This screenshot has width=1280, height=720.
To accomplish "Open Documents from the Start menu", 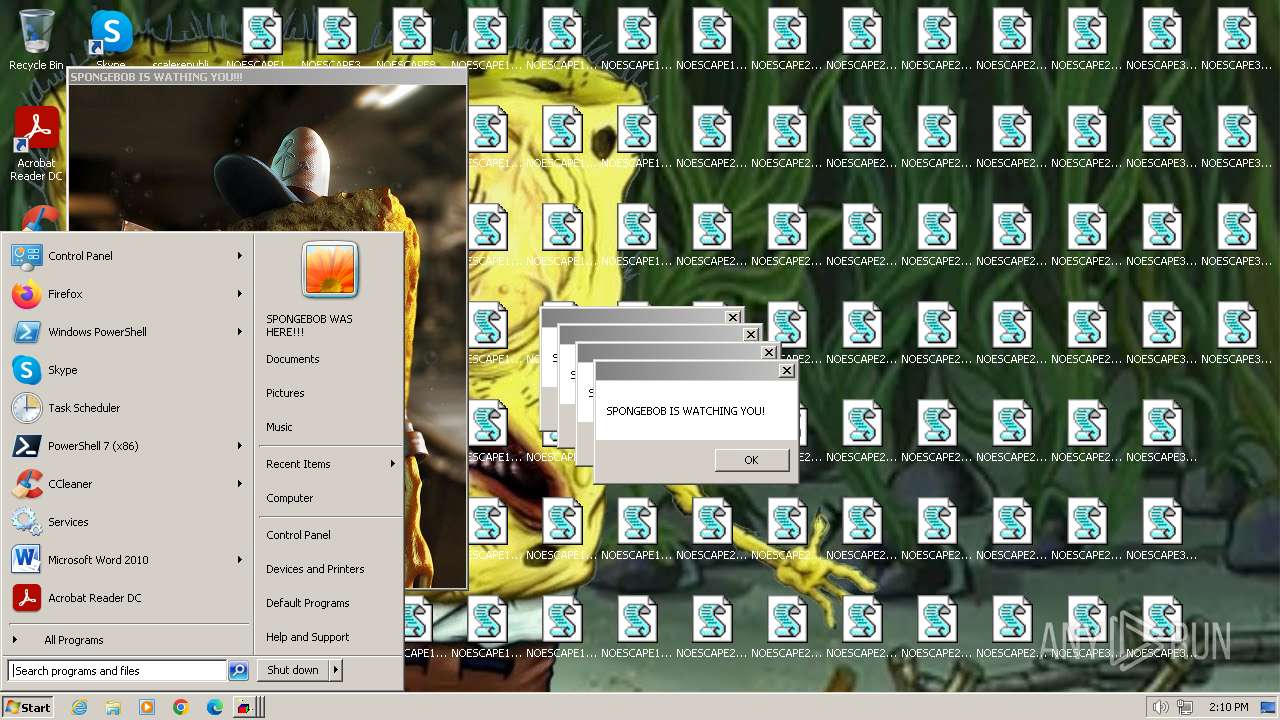I will [329, 359].
